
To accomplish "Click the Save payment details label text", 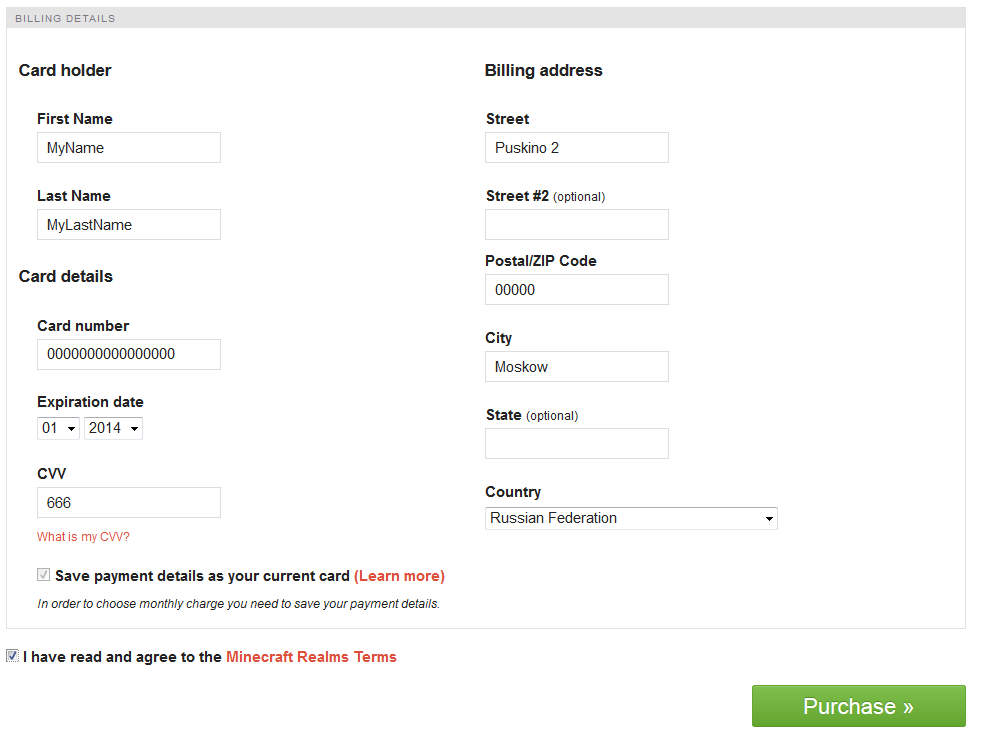I will [202, 576].
